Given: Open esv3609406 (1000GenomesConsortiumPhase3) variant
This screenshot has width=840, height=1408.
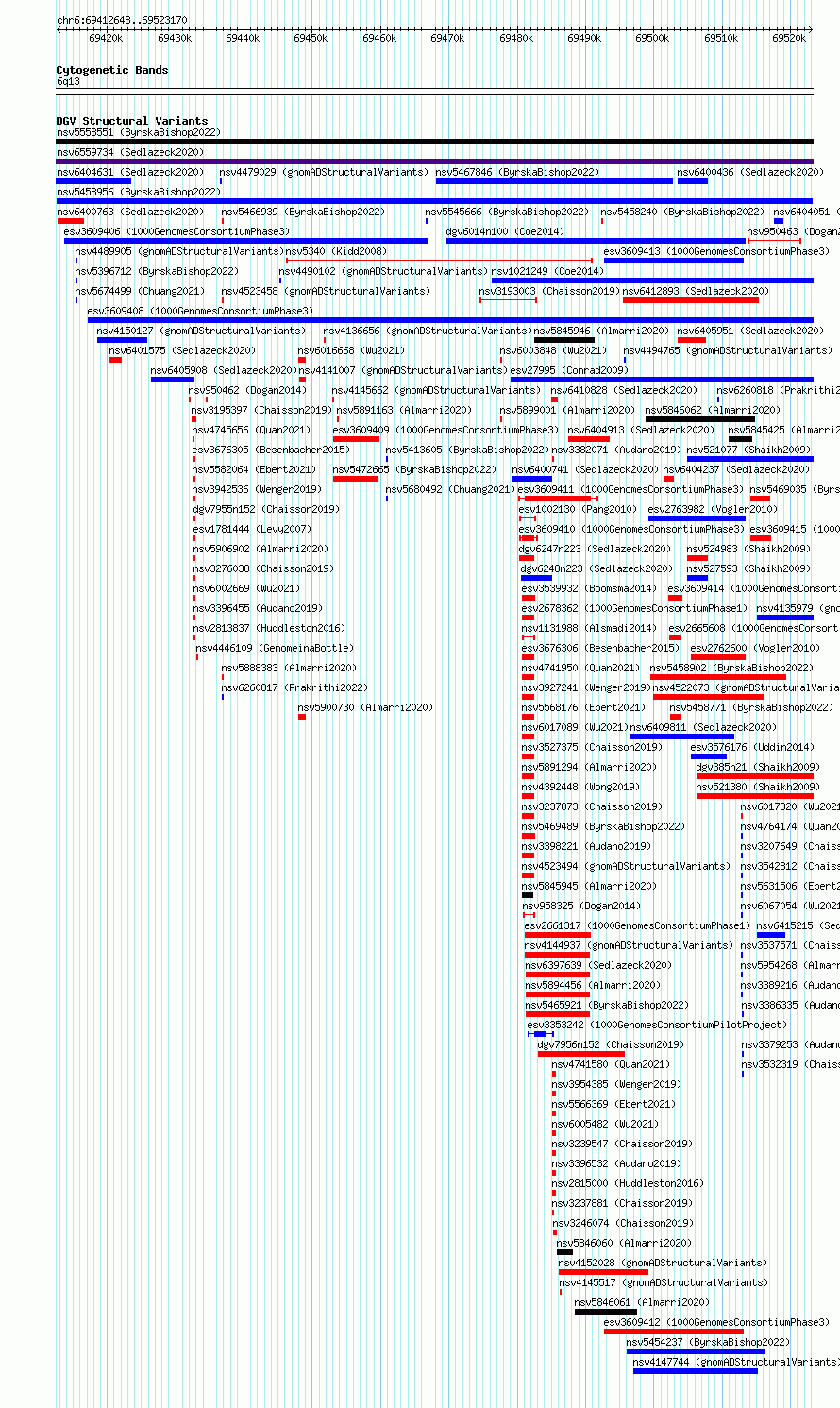Looking at the screenshot, I should [176, 232].
